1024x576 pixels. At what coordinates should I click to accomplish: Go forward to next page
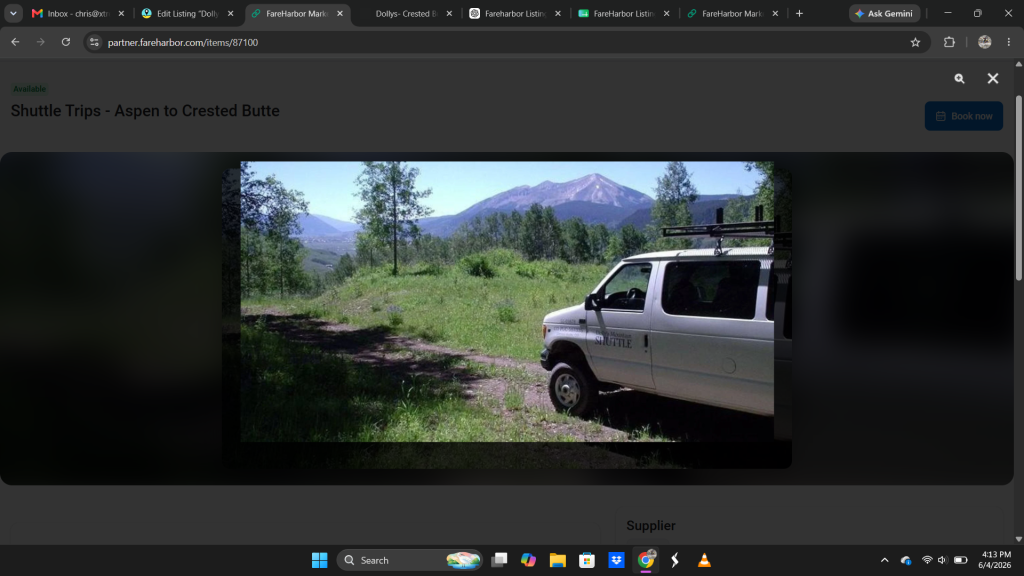click(x=40, y=42)
